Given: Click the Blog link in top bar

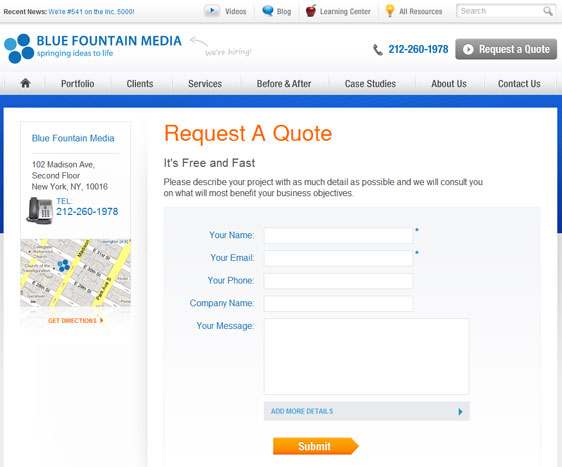Looking at the screenshot, I should click(x=284, y=11).
